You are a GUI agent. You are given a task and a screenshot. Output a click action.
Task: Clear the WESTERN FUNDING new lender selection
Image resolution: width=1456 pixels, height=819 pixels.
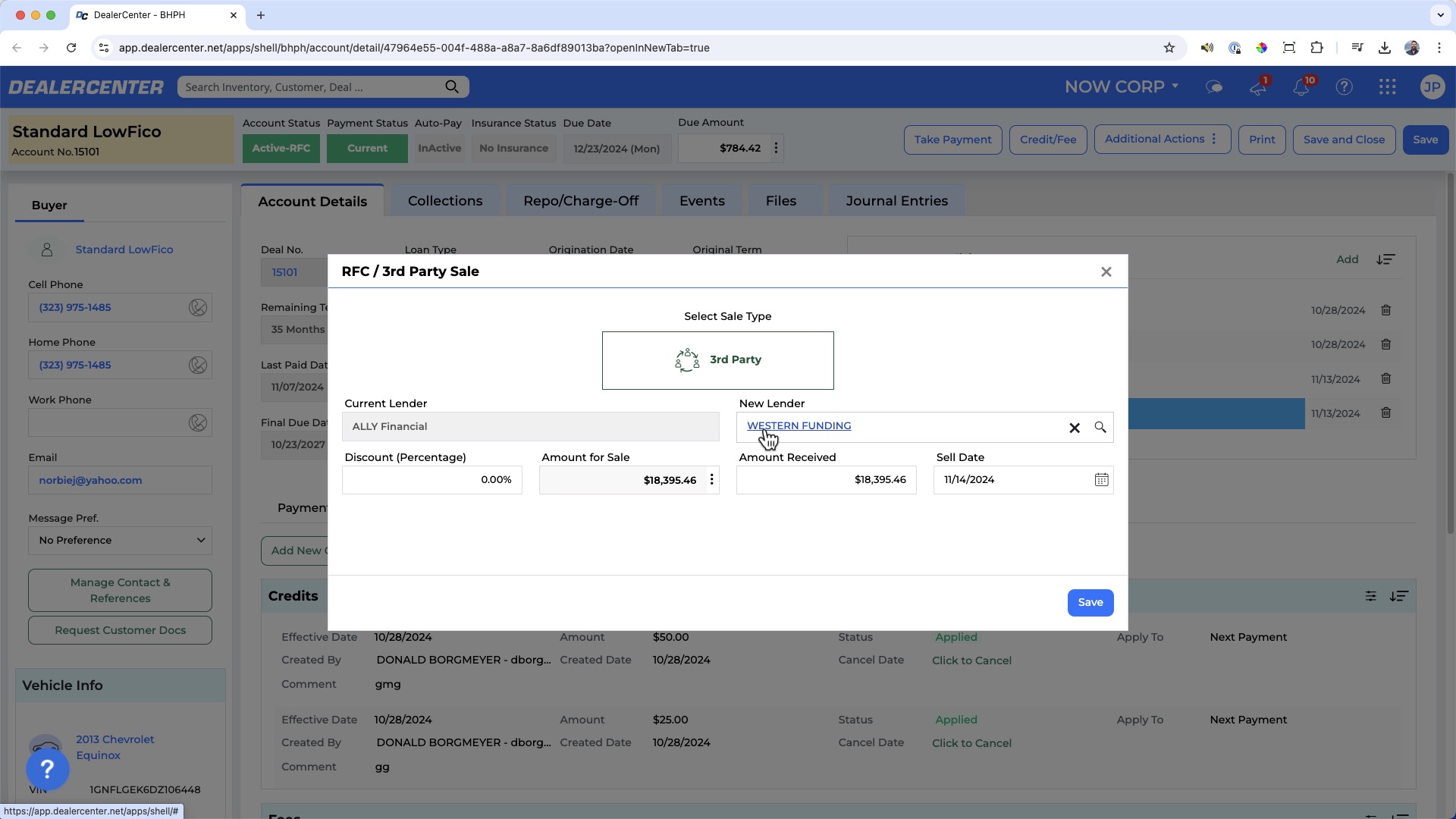click(1075, 428)
